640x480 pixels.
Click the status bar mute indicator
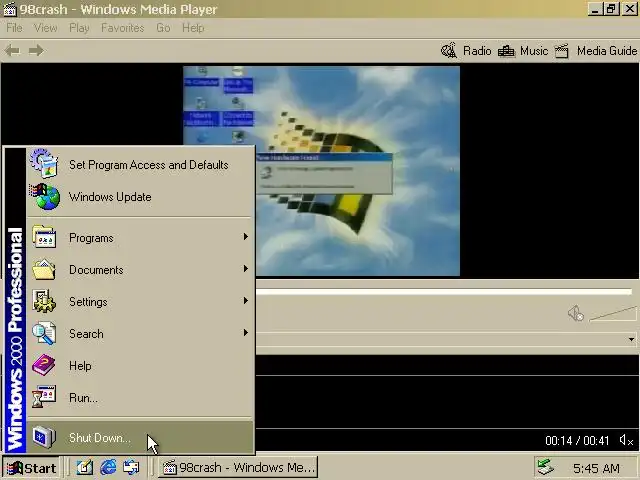(x=626, y=440)
